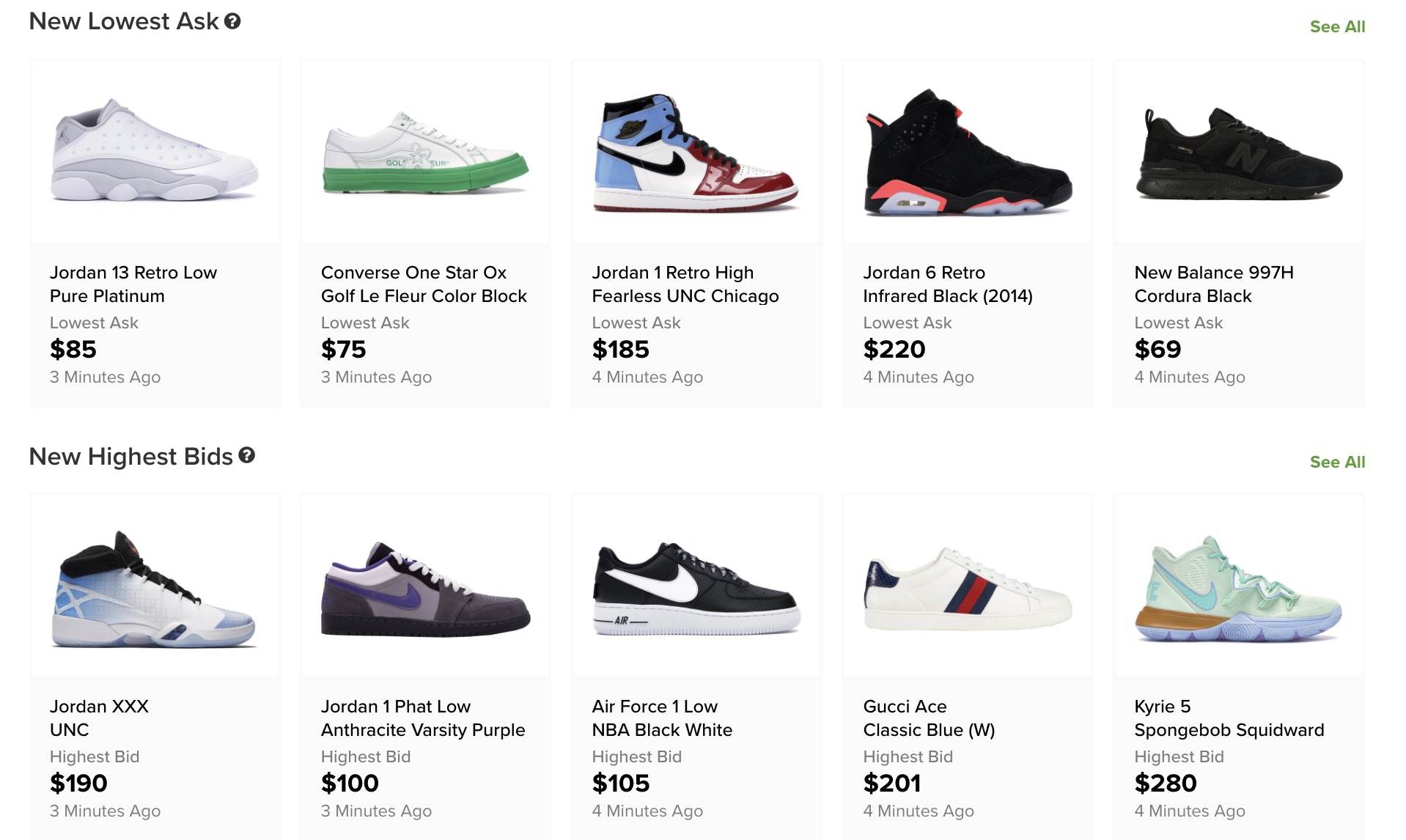Open the Gucci Ace Classic Blue title

[x=929, y=718]
